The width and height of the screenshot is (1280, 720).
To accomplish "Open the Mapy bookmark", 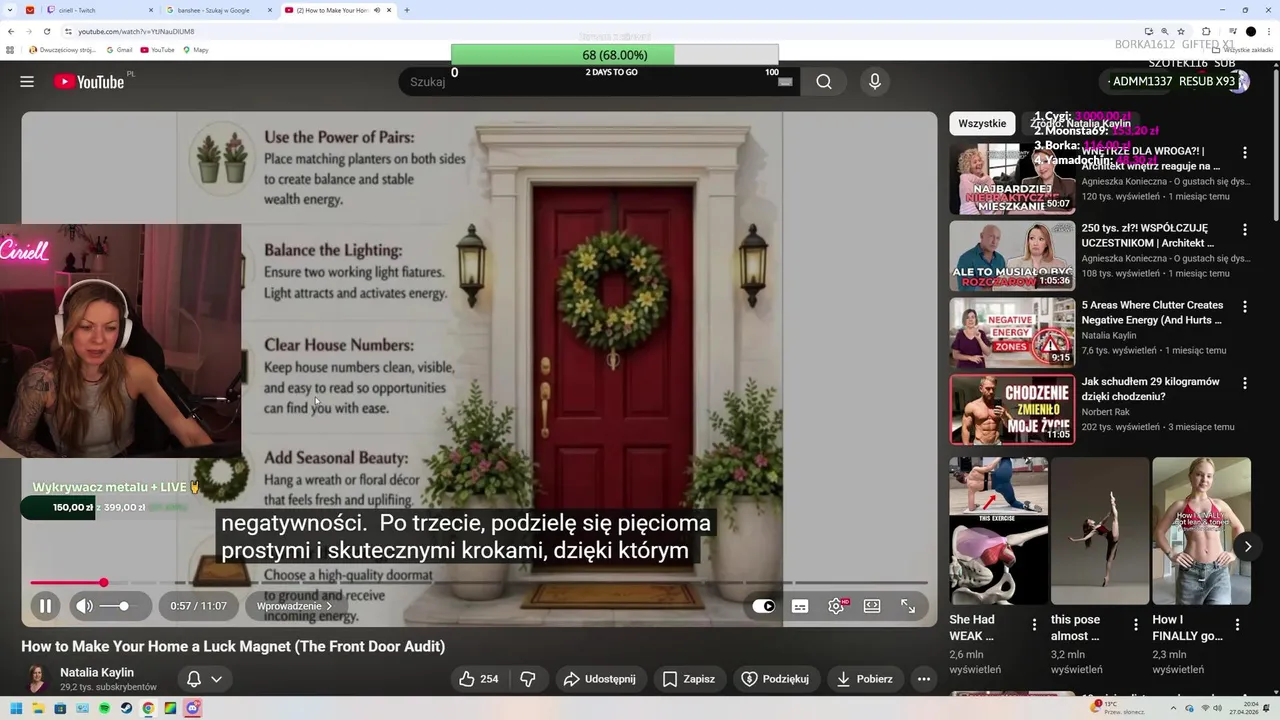I will click(196, 49).
